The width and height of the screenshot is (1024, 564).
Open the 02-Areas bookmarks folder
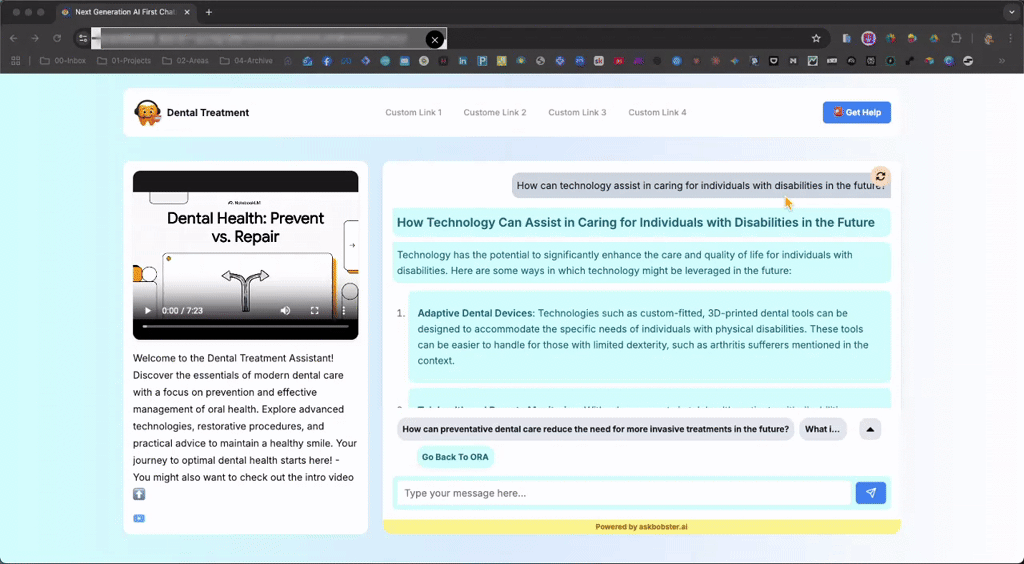click(x=185, y=61)
